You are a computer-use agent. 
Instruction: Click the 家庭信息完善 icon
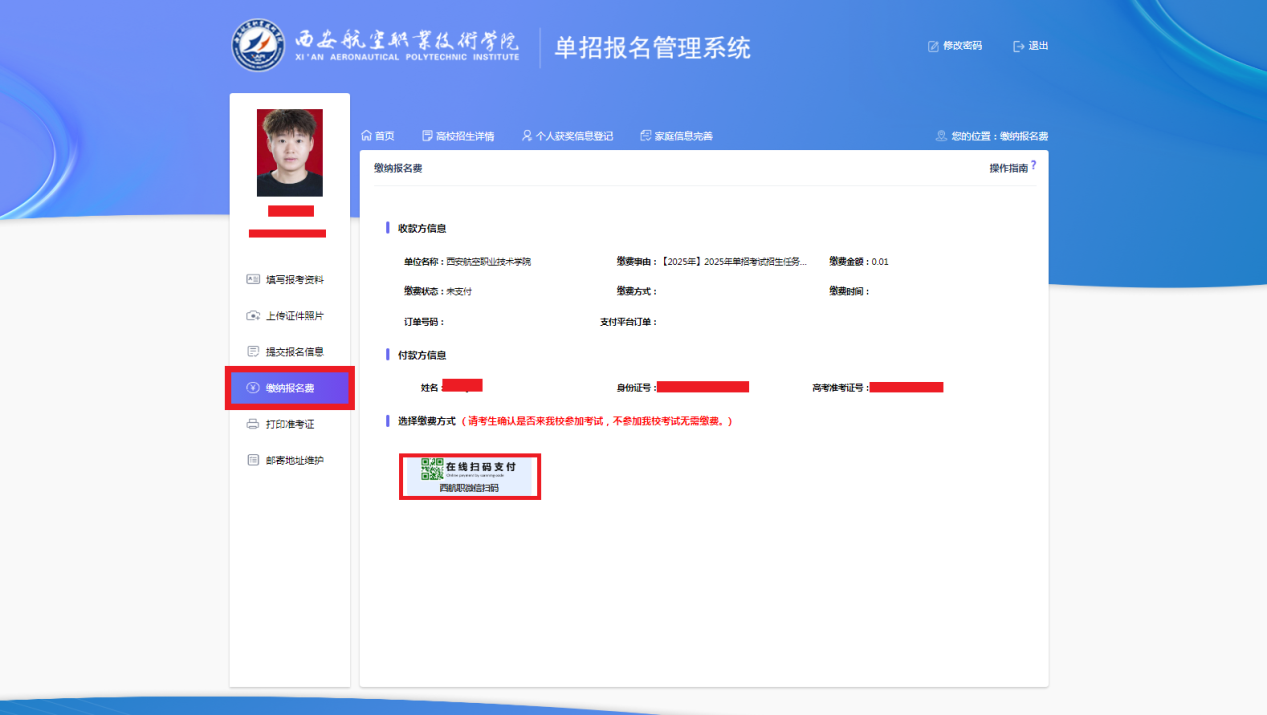646,136
